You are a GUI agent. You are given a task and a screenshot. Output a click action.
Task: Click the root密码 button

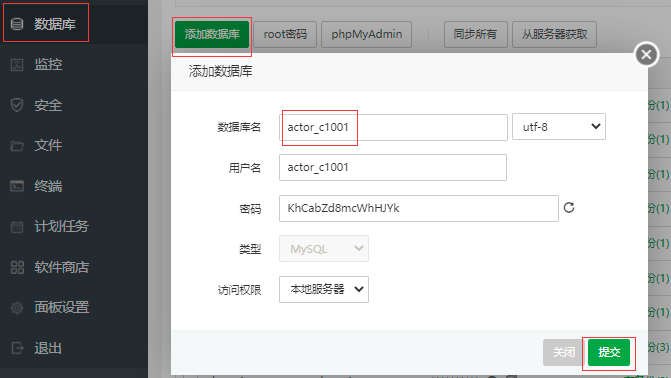coord(285,34)
